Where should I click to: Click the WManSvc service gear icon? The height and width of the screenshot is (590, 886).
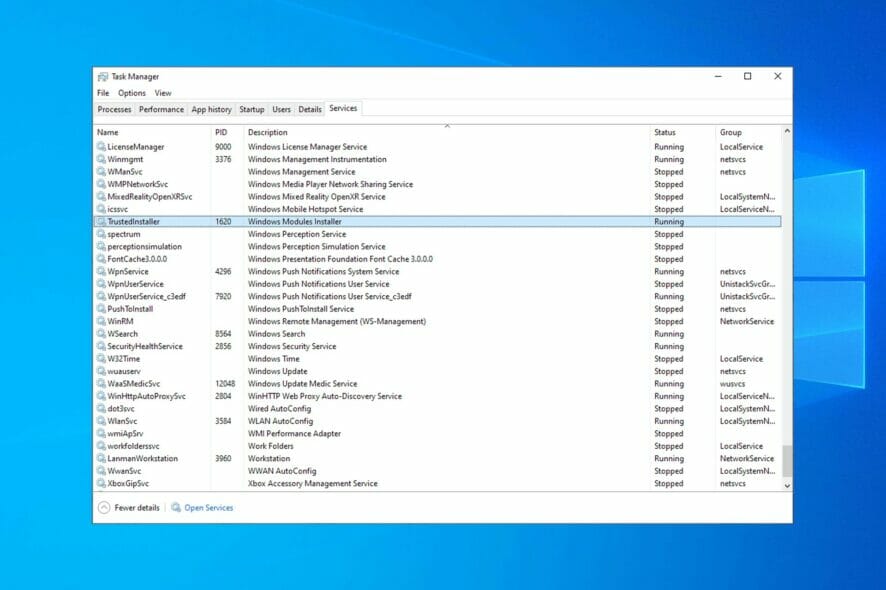coord(101,171)
